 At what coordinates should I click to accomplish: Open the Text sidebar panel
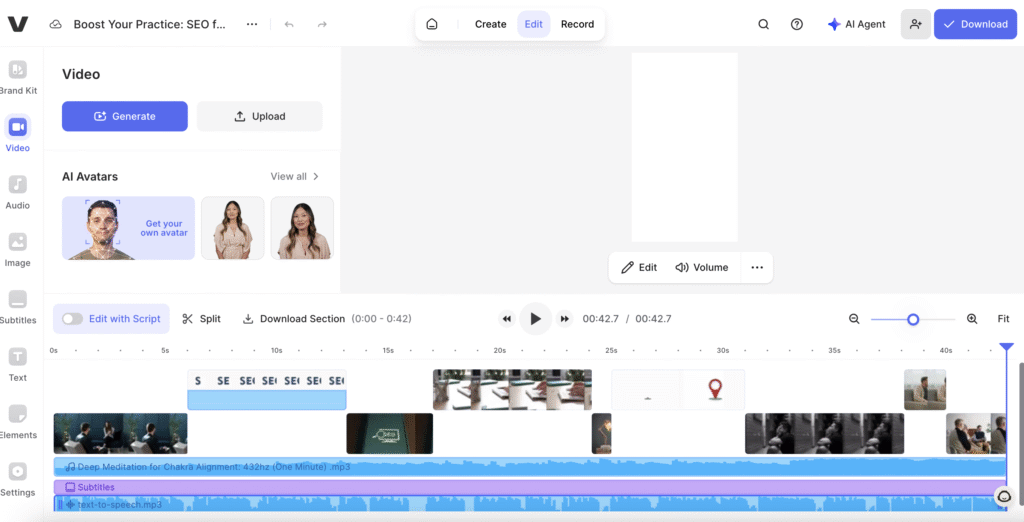click(x=18, y=365)
